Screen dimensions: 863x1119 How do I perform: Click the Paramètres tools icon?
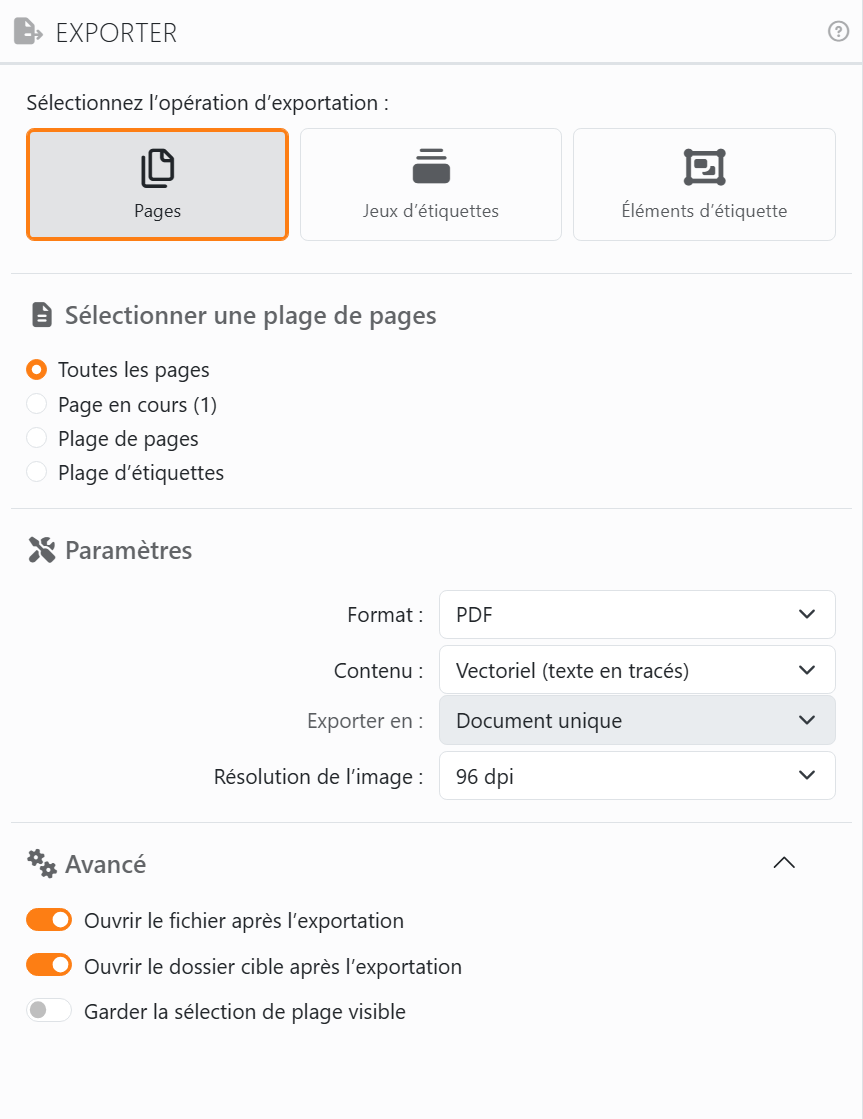pos(41,550)
